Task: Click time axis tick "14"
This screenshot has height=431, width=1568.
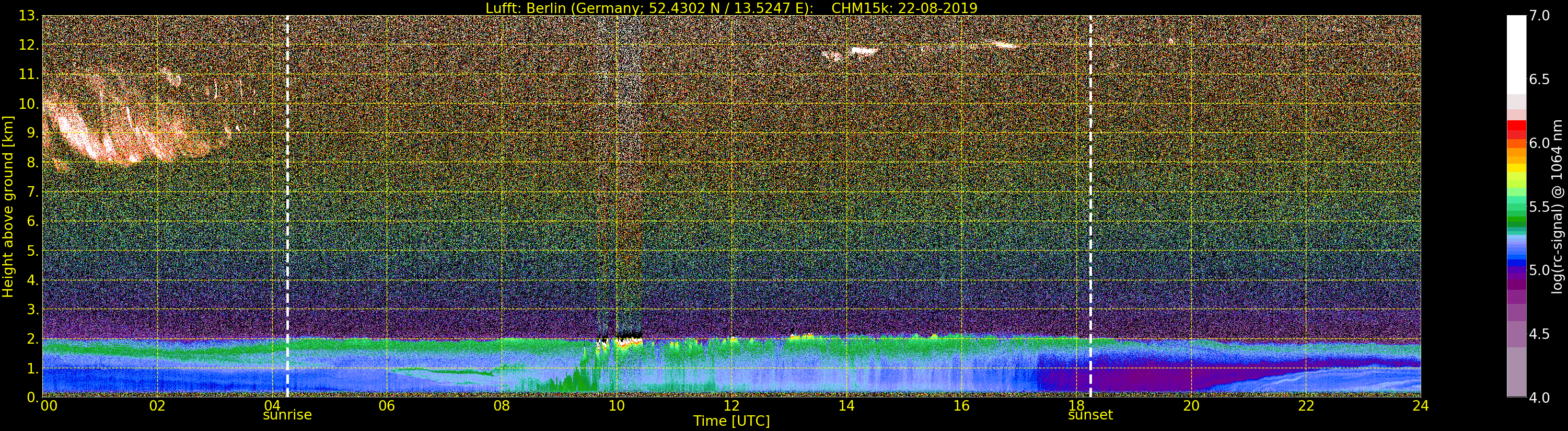Action: [x=846, y=406]
